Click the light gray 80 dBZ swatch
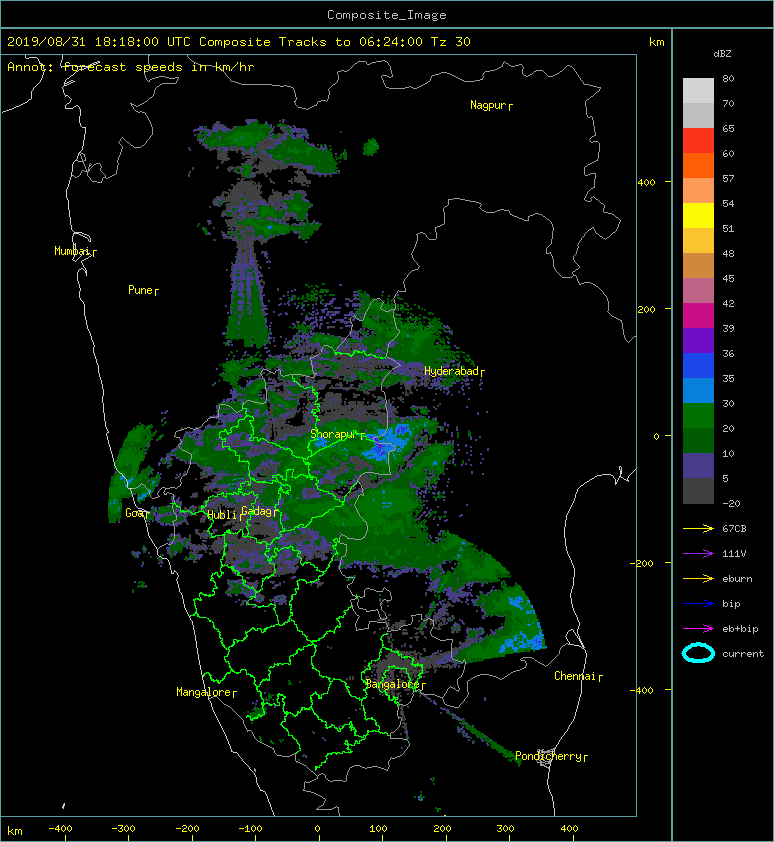This screenshot has height=842, width=774. pos(698,90)
